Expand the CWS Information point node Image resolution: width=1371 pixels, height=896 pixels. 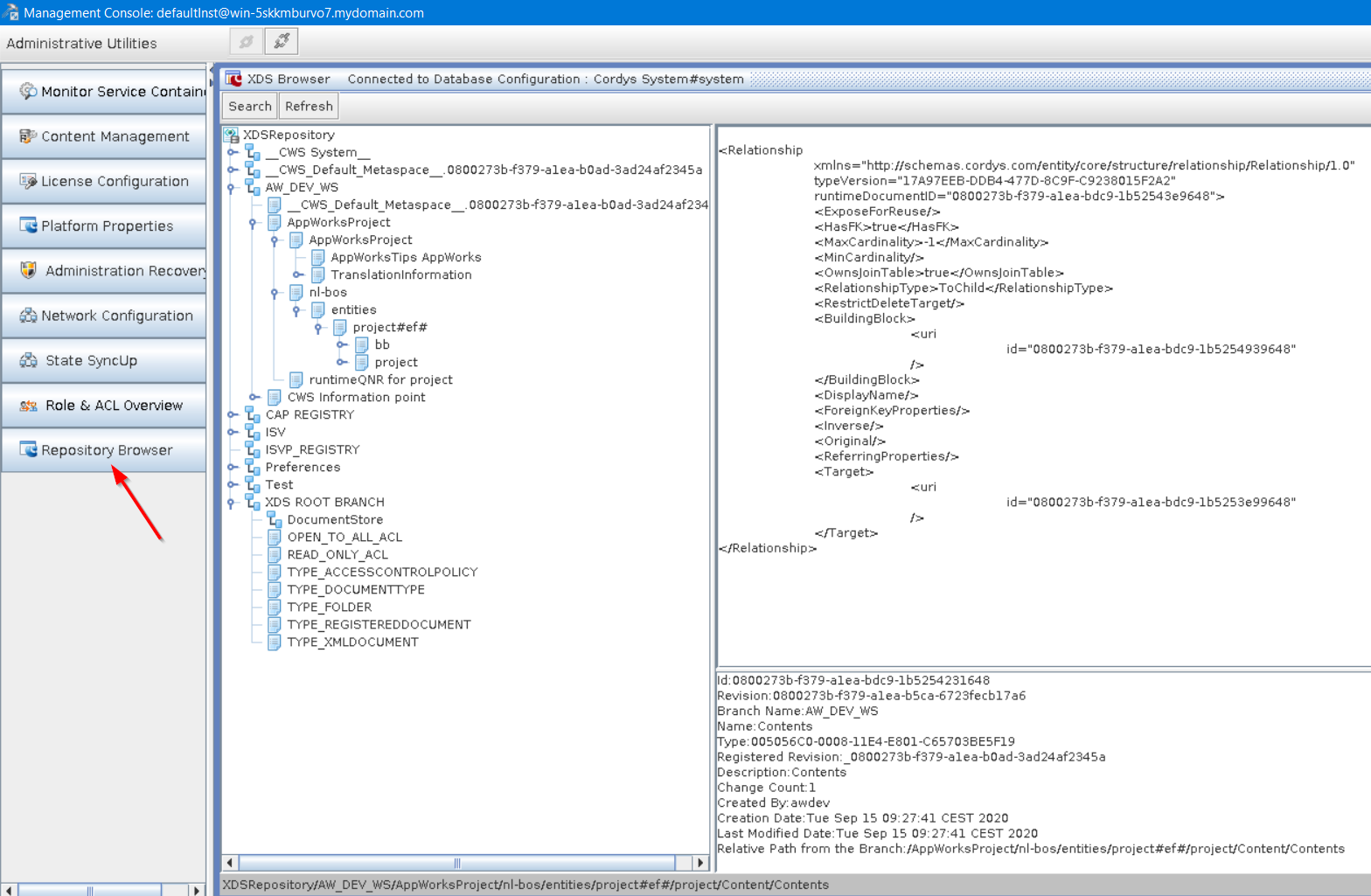point(254,397)
